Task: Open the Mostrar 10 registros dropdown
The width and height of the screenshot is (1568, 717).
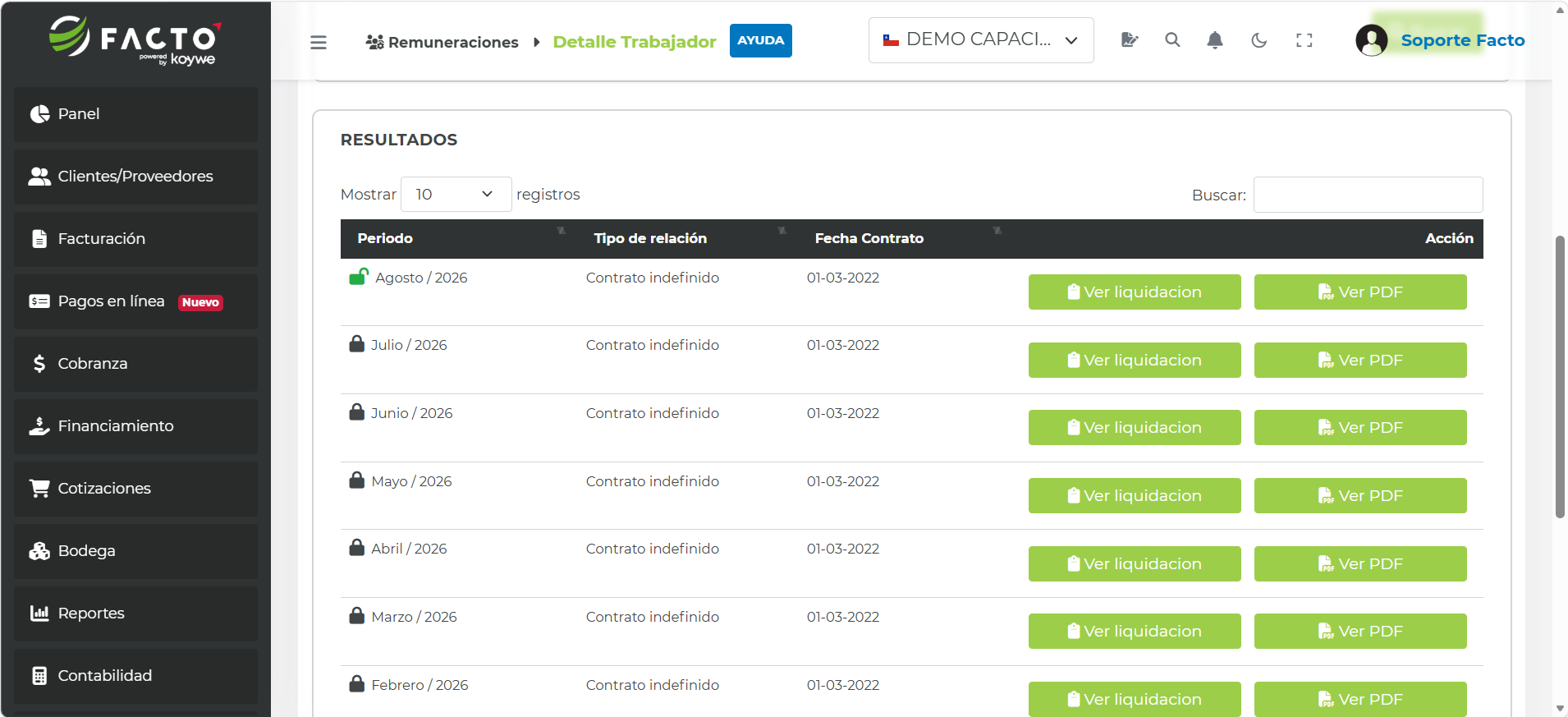Action: 456,195
